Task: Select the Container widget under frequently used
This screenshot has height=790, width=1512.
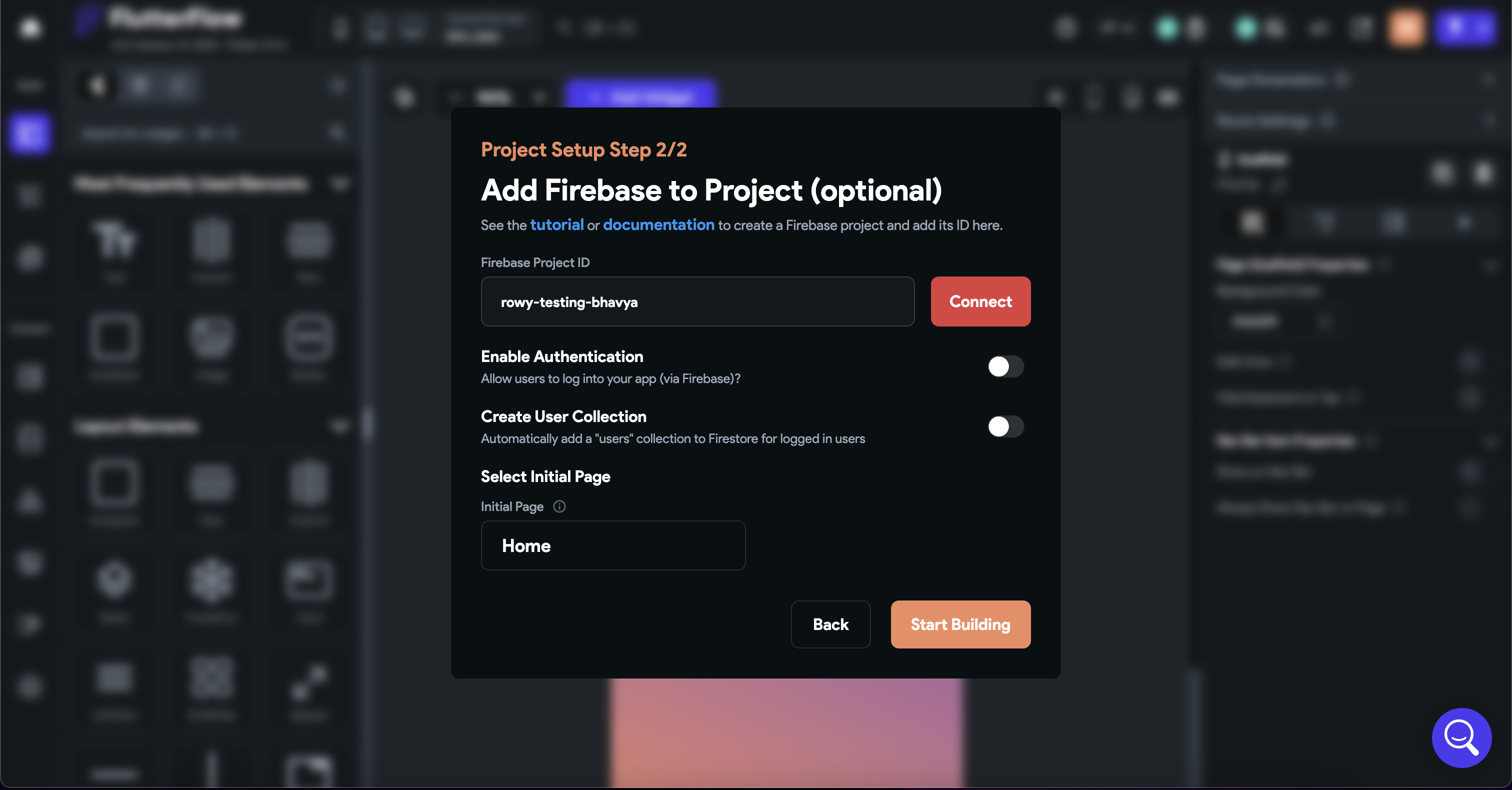Action: tap(114, 338)
